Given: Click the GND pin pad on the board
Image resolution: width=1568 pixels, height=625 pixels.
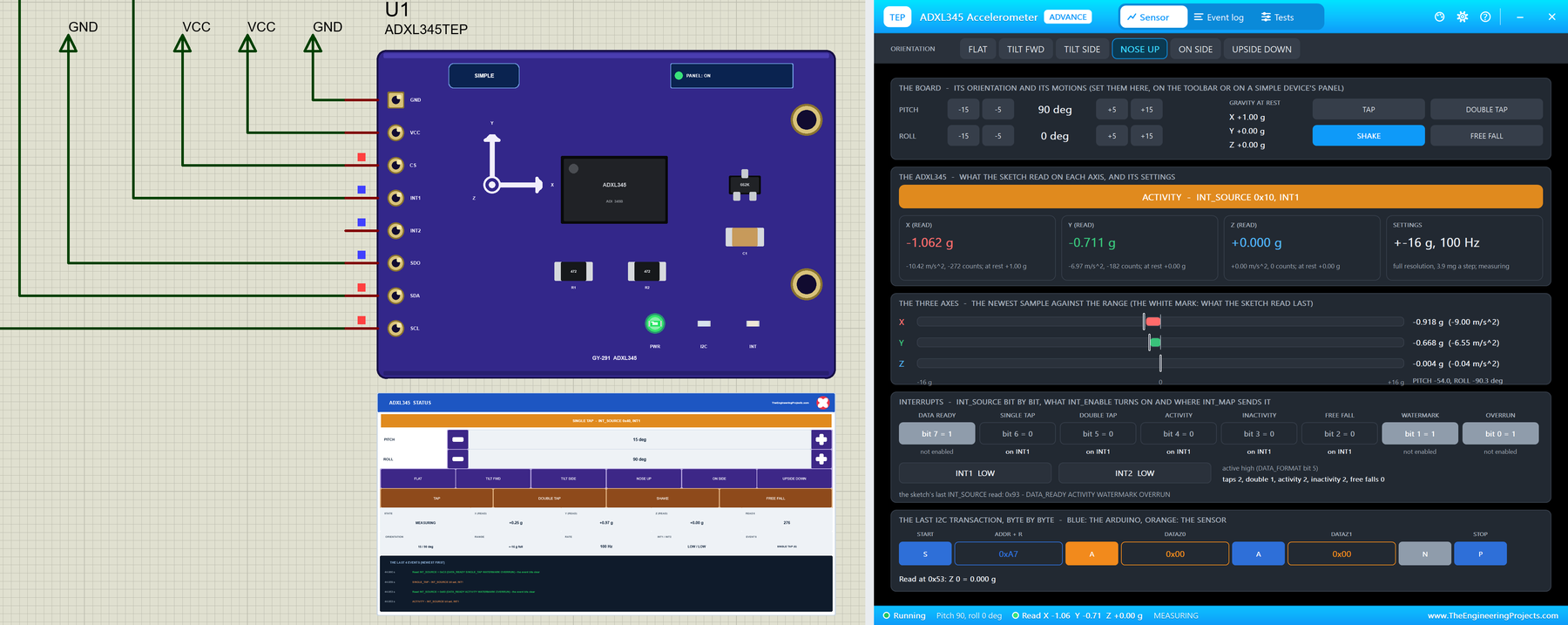Looking at the screenshot, I should tap(395, 99).
